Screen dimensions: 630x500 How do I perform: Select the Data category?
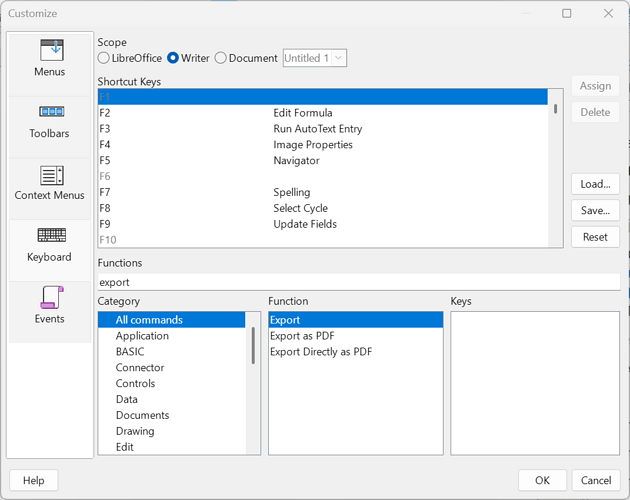[172, 399]
